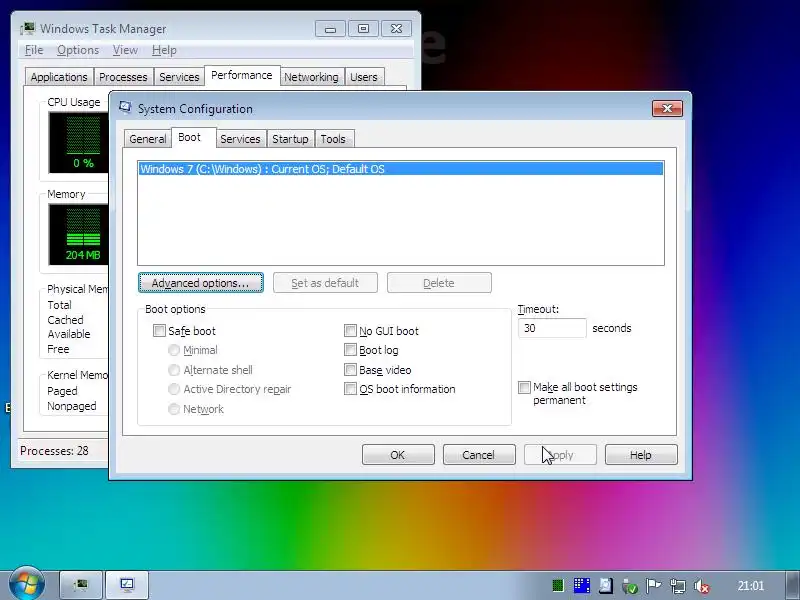Select the Network radio button
This screenshot has height=600, width=800.
click(x=174, y=409)
